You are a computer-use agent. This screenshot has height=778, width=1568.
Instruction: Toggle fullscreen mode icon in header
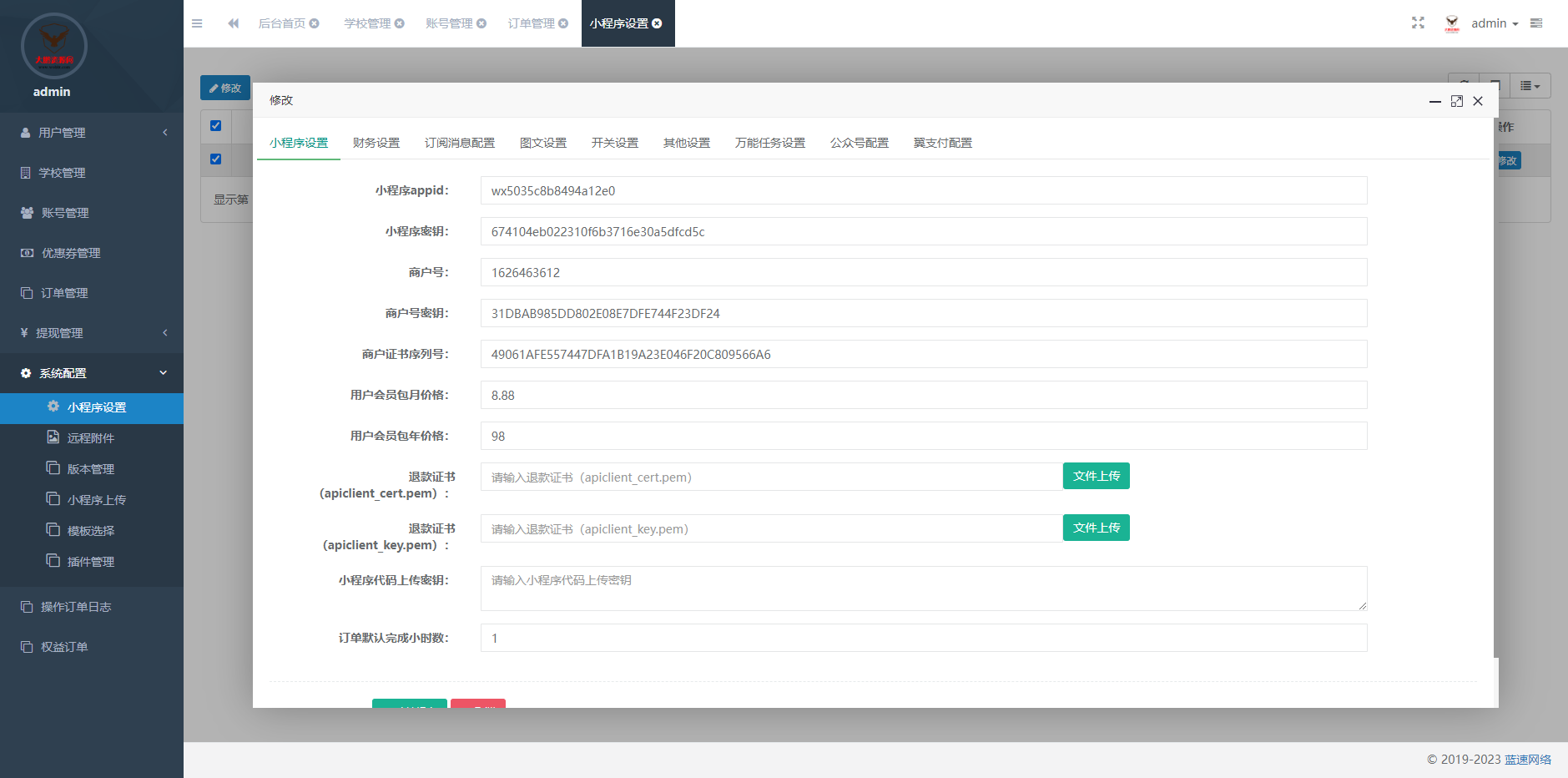(1418, 23)
